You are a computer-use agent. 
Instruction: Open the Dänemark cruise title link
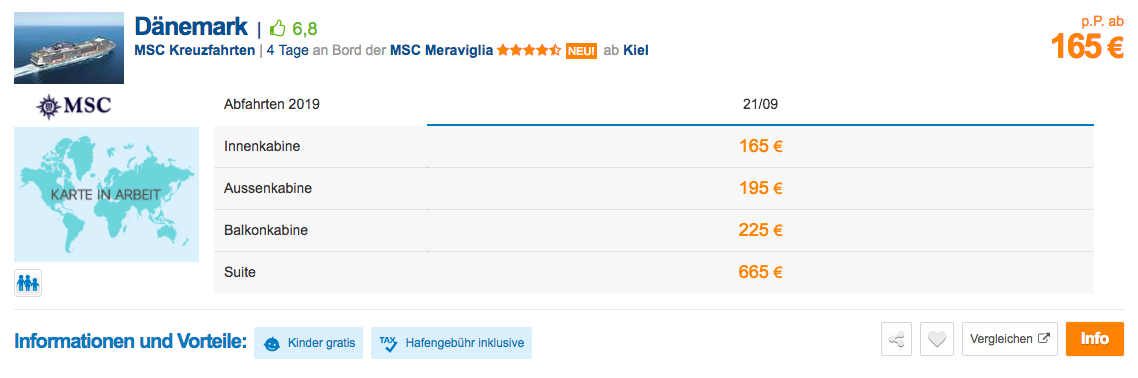pos(191,27)
